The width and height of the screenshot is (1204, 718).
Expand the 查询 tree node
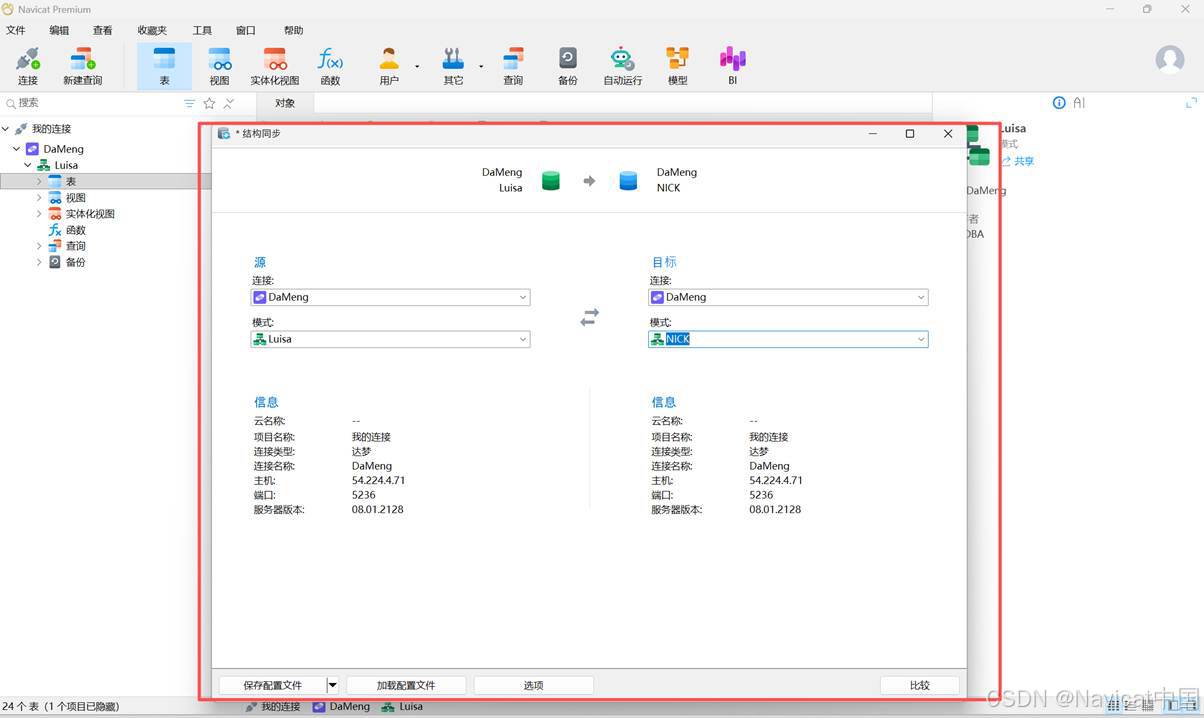click(39, 246)
